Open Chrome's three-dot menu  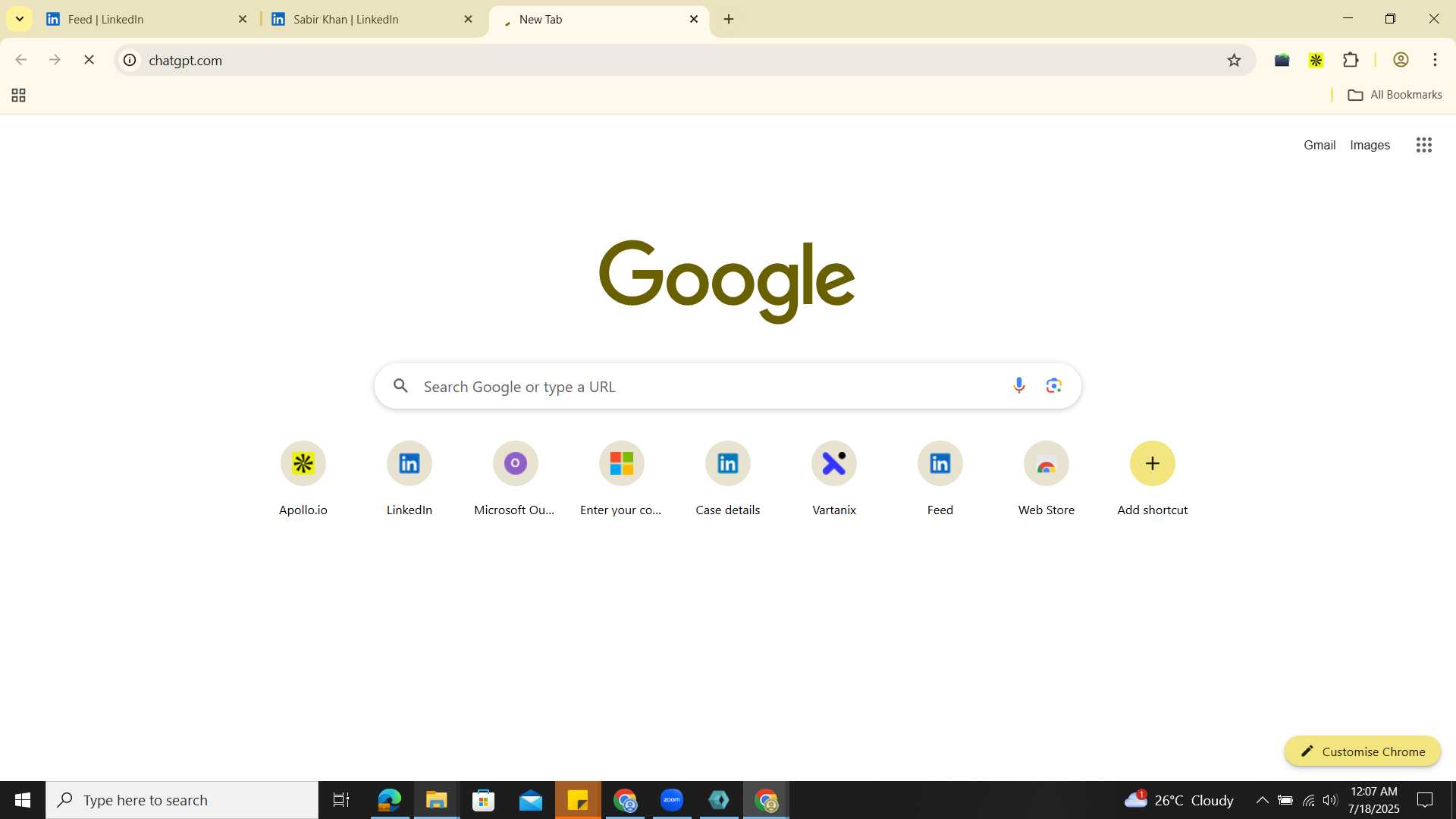point(1435,60)
